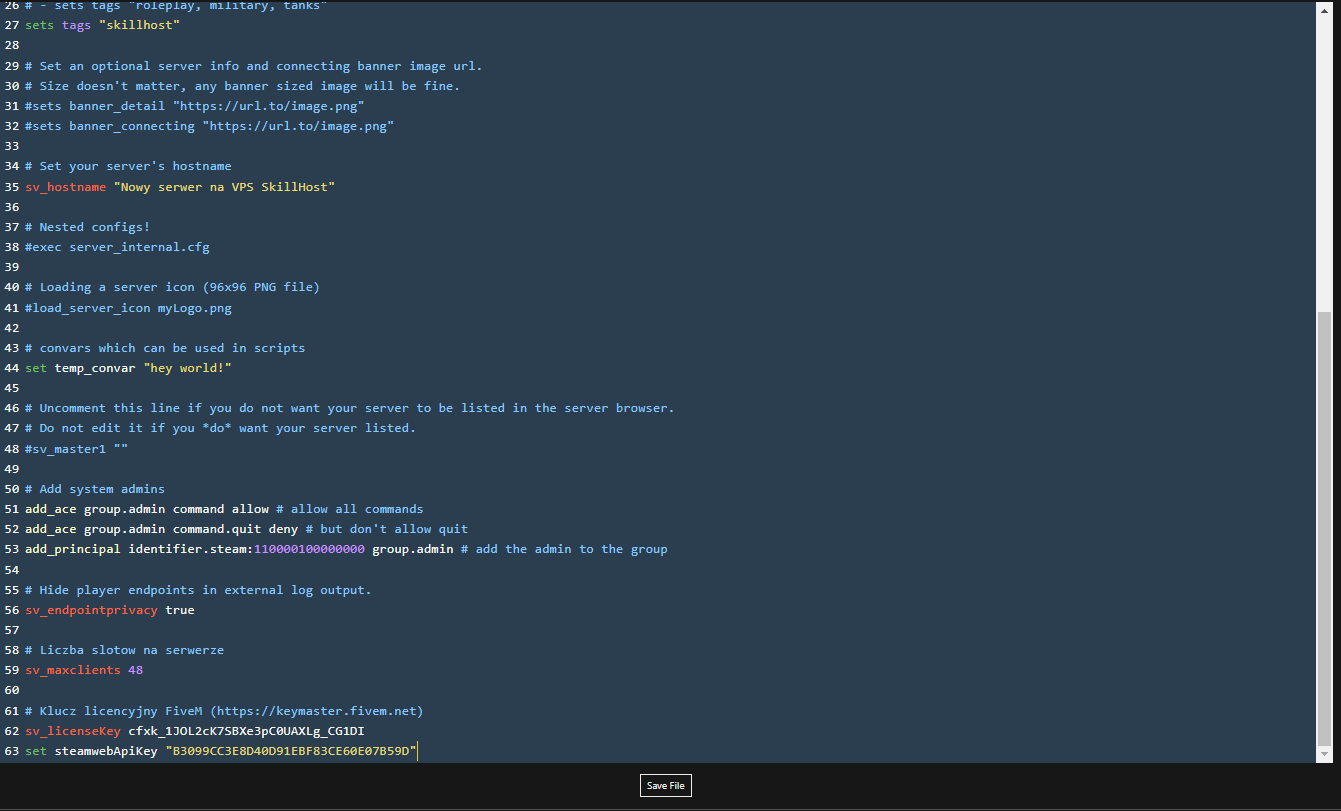The image size is (1341, 811).
Task: Click the cfxk license key value
Action: (246, 731)
